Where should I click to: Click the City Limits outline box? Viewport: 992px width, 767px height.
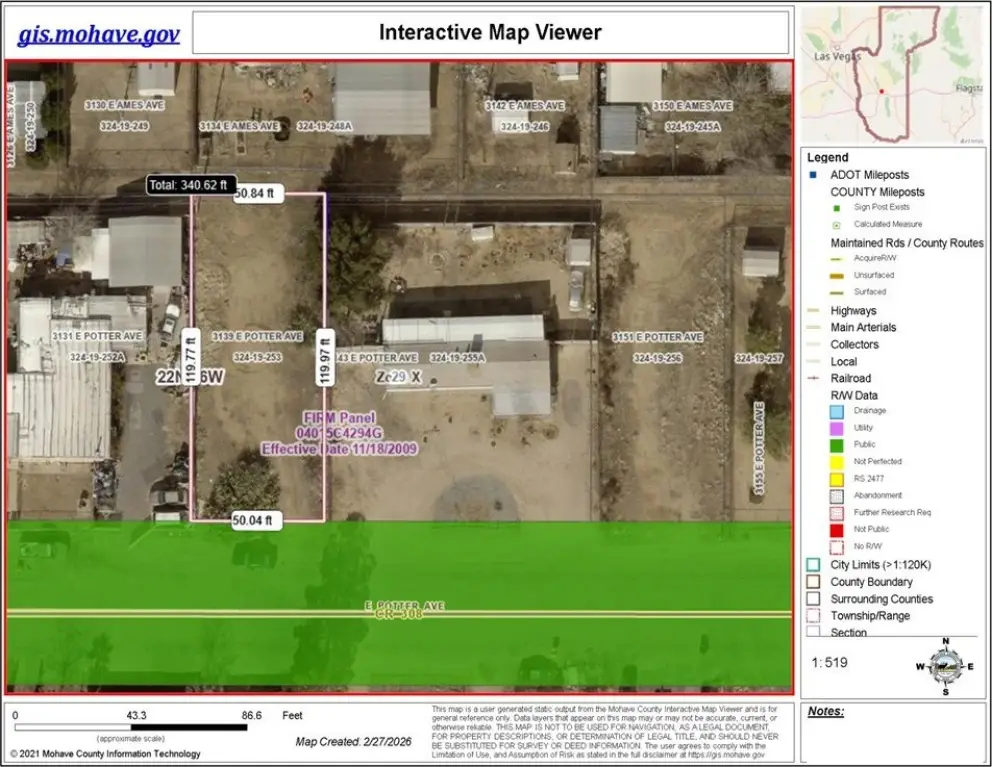point(813,565)
